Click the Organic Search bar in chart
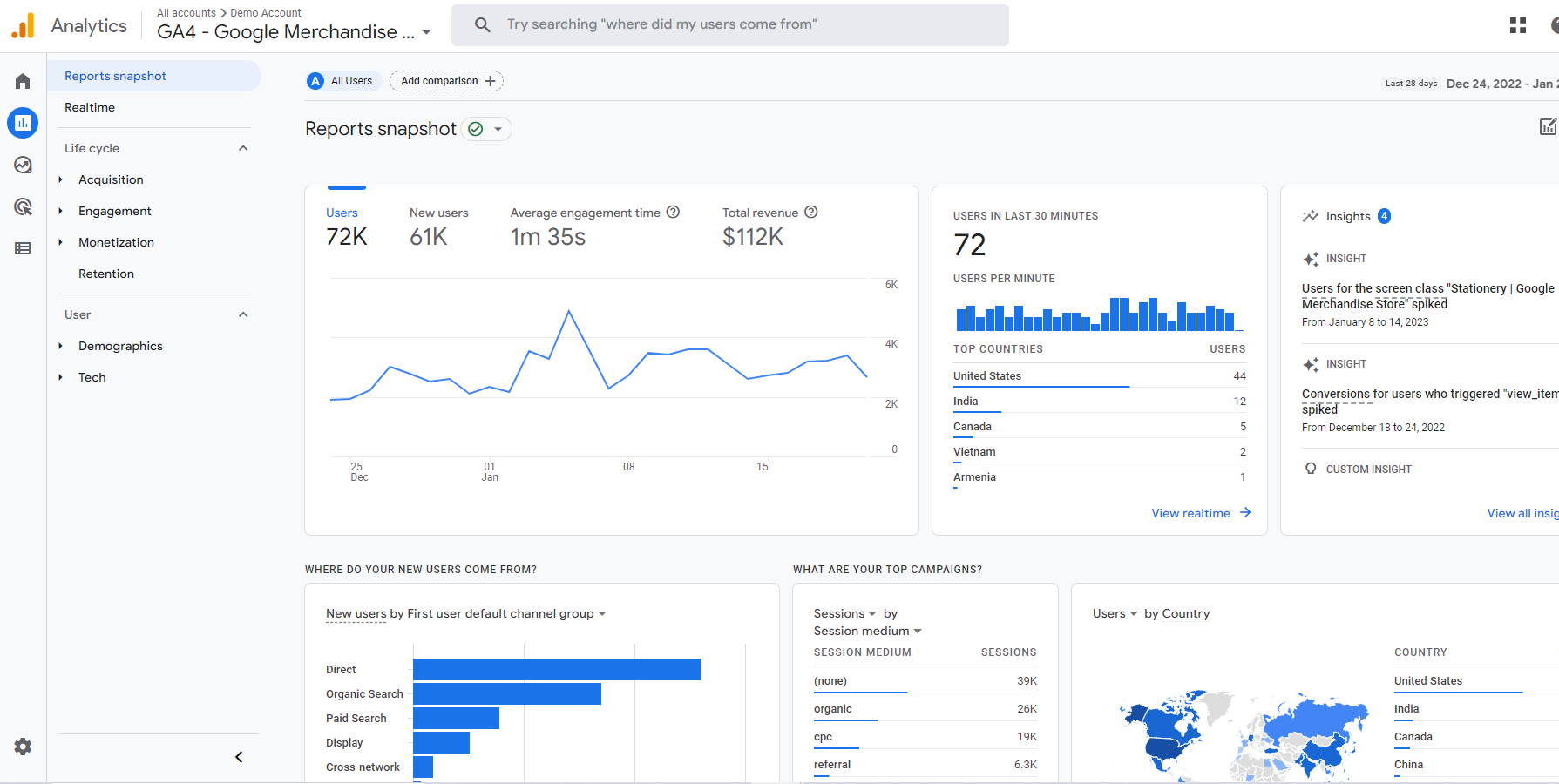 (507, 693)
